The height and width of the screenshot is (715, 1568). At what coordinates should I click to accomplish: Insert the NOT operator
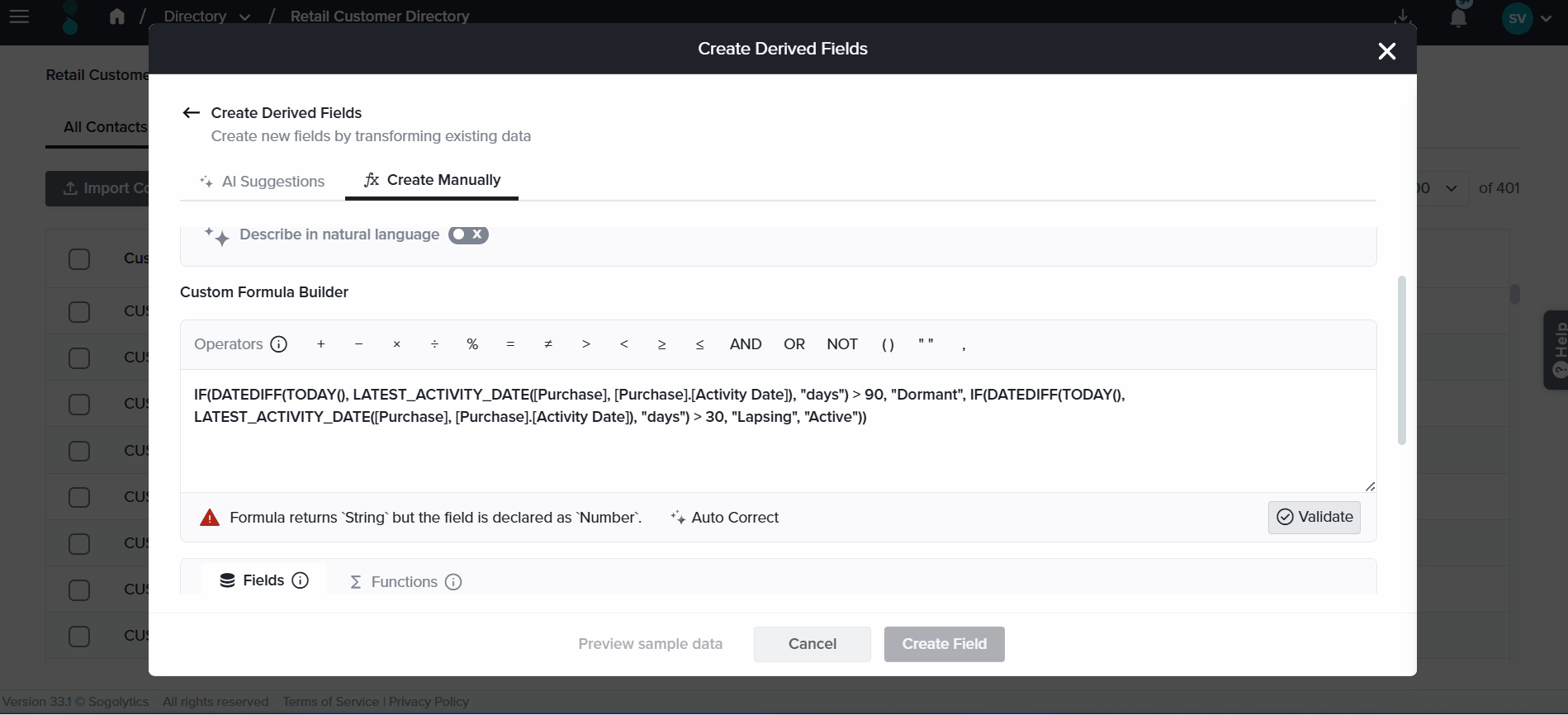coord(842,344)
